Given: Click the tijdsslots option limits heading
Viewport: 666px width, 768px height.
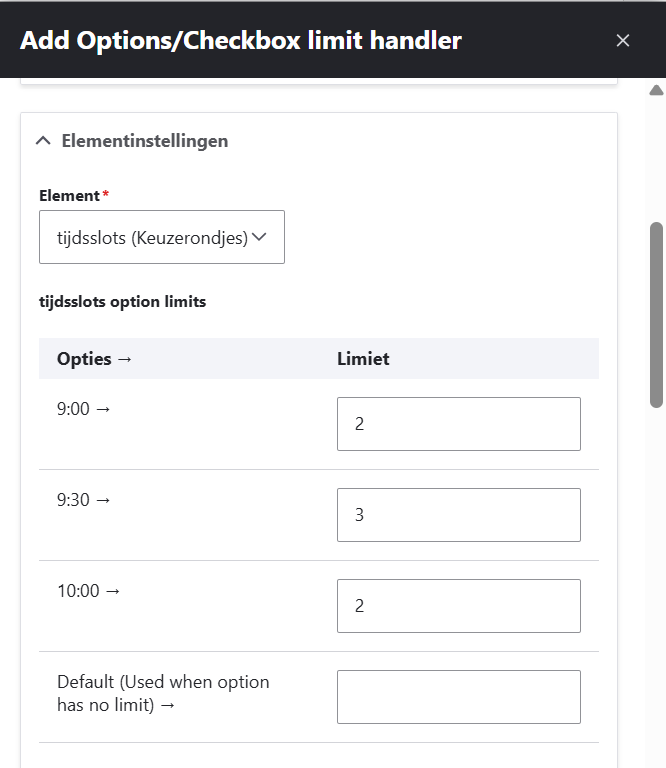Looking at the screenshot, I should [122, 301].
